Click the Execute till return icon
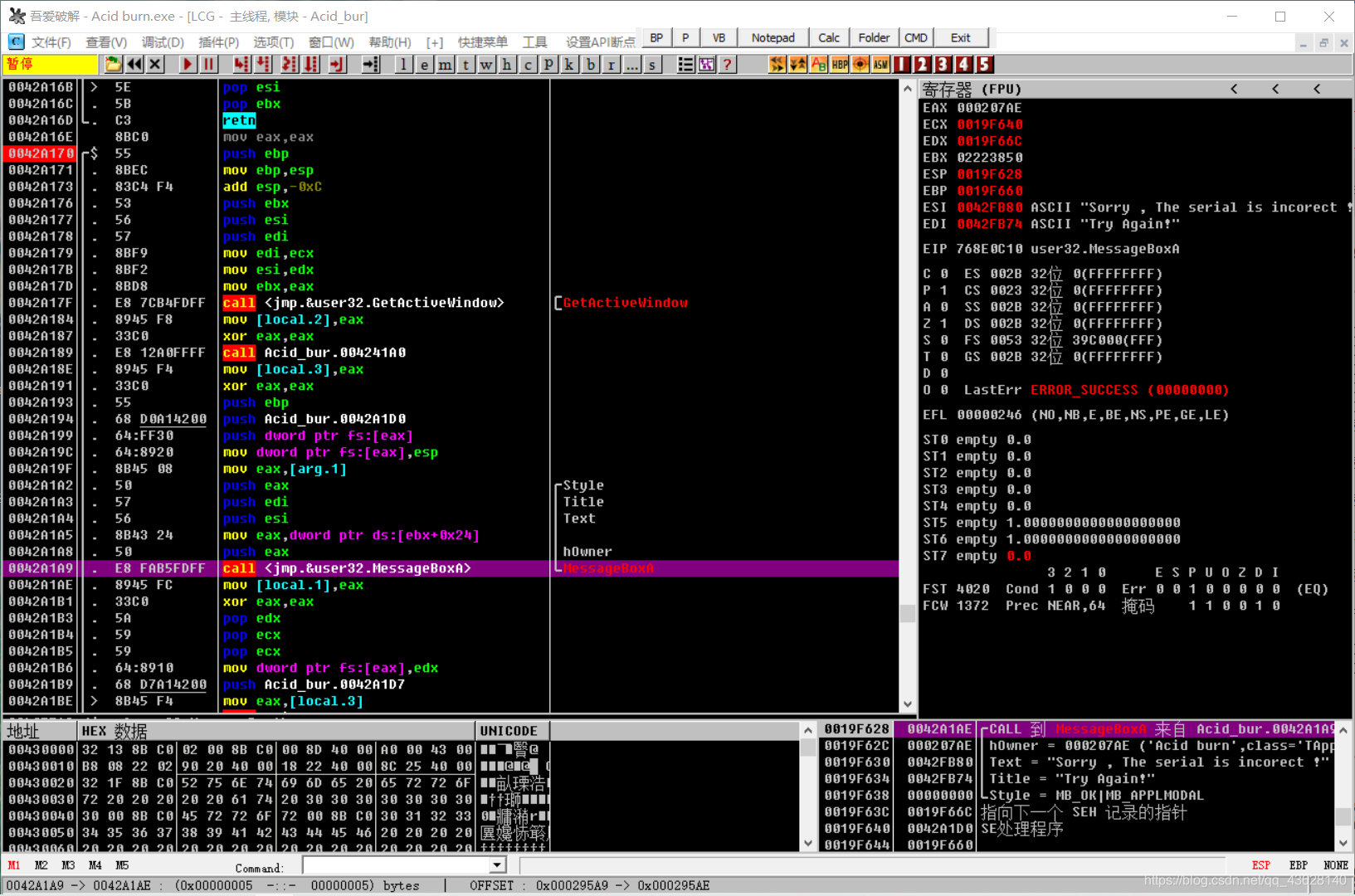Screen dimensions: 1355x896 (338, 64)
